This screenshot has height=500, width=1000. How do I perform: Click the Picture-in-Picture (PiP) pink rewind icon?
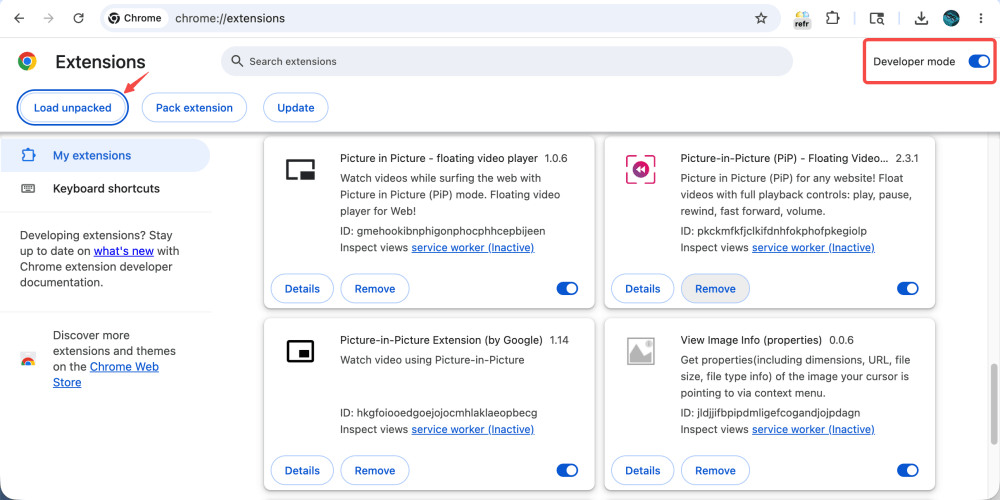click(640, 169)
